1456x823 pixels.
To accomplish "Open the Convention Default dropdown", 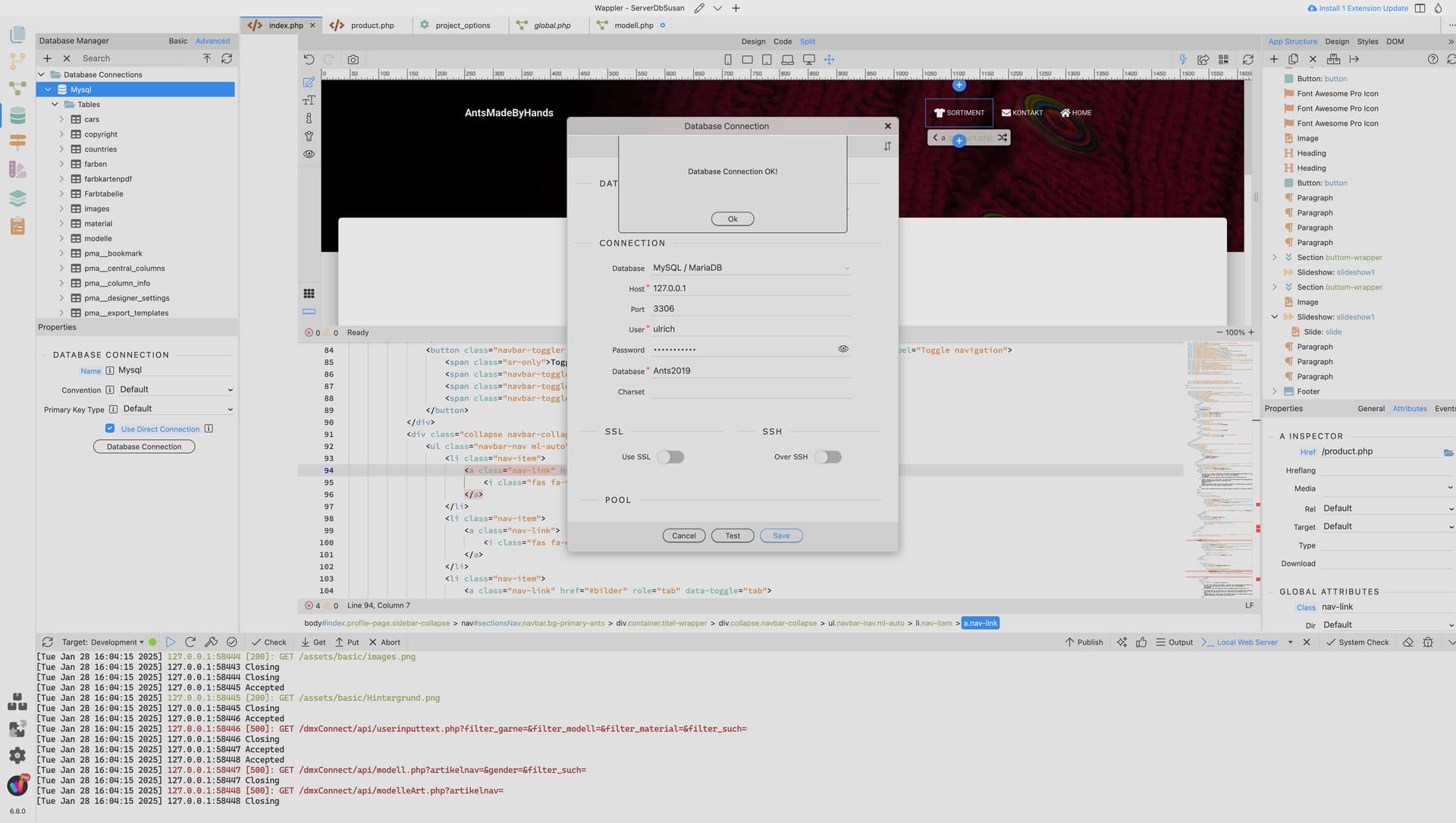I will [x=176, y=389].
